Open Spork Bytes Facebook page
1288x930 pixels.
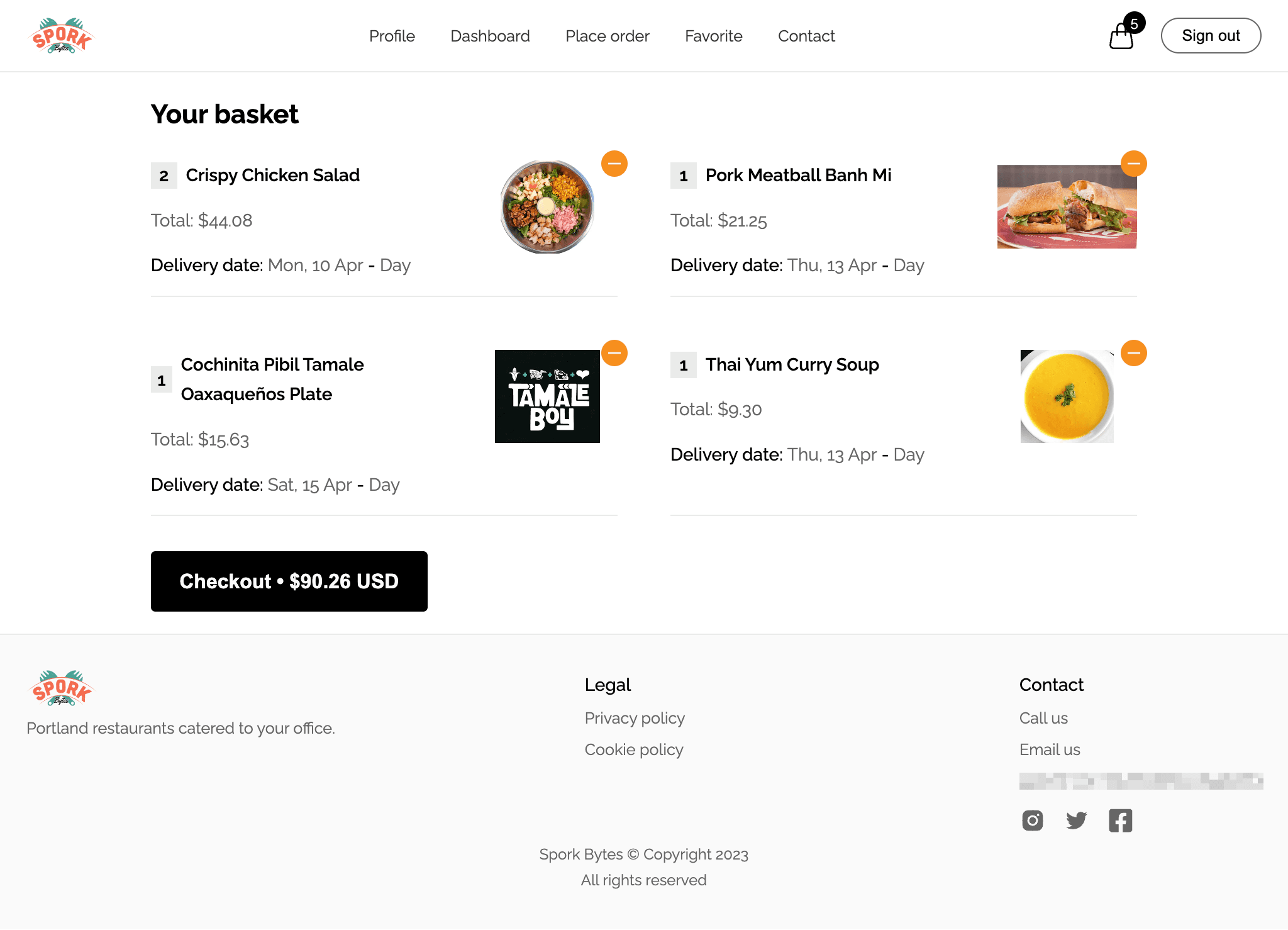(1120, 821)
